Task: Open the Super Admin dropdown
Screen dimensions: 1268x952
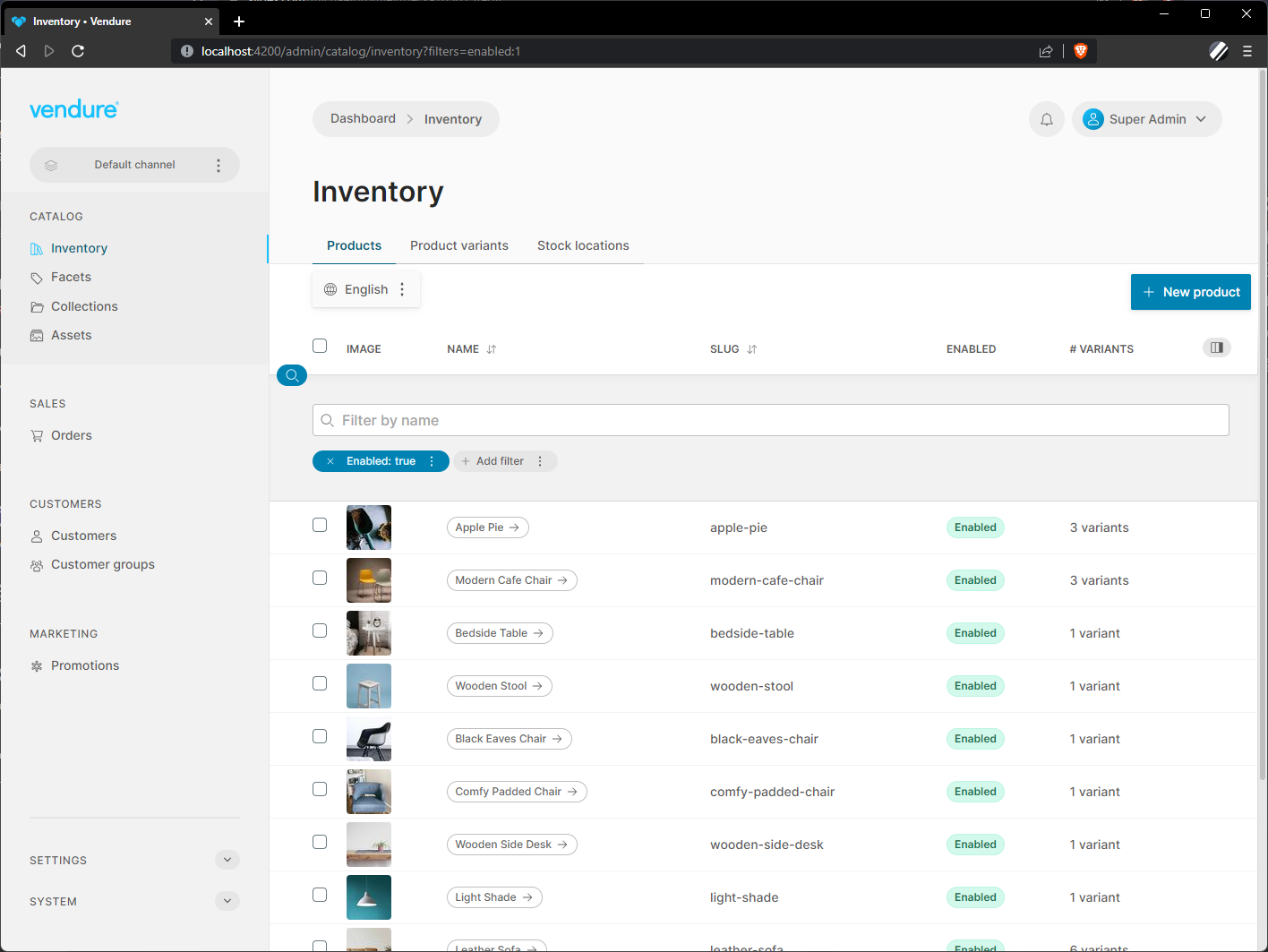Action: point(1147,119)
